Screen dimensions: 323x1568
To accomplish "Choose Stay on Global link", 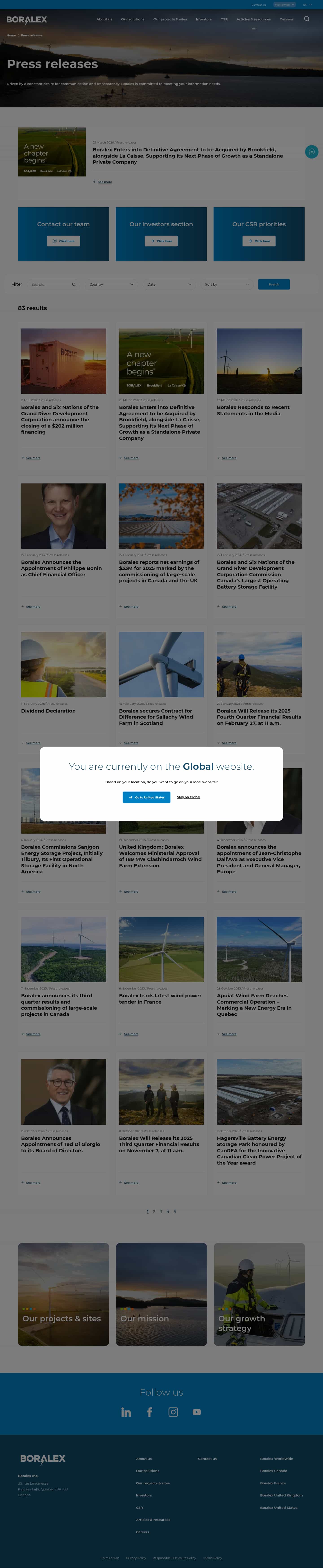I will click(x=188, y=797).
